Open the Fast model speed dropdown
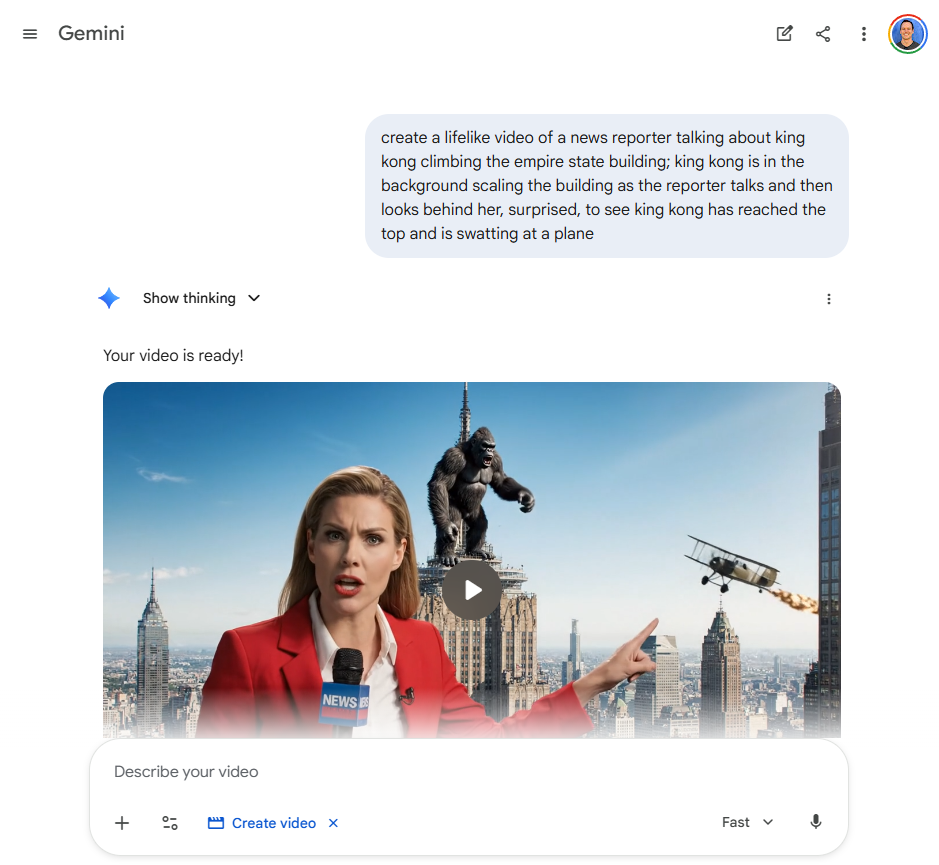 tap(746, 821)
